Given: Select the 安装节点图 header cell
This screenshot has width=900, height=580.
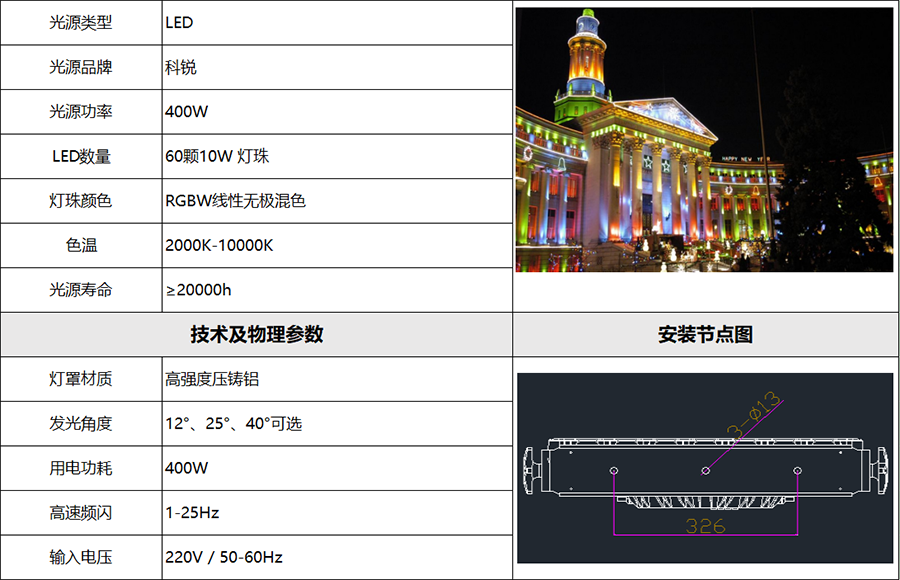Looking at the screenshot, I should [705, 335].
